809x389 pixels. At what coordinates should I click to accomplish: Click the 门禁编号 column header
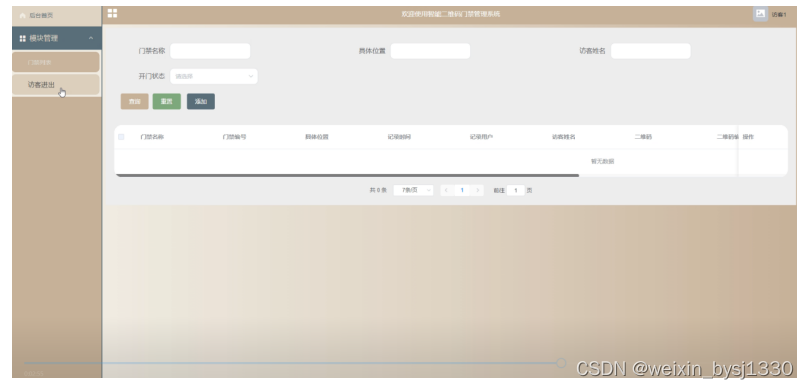pos(234,137)
